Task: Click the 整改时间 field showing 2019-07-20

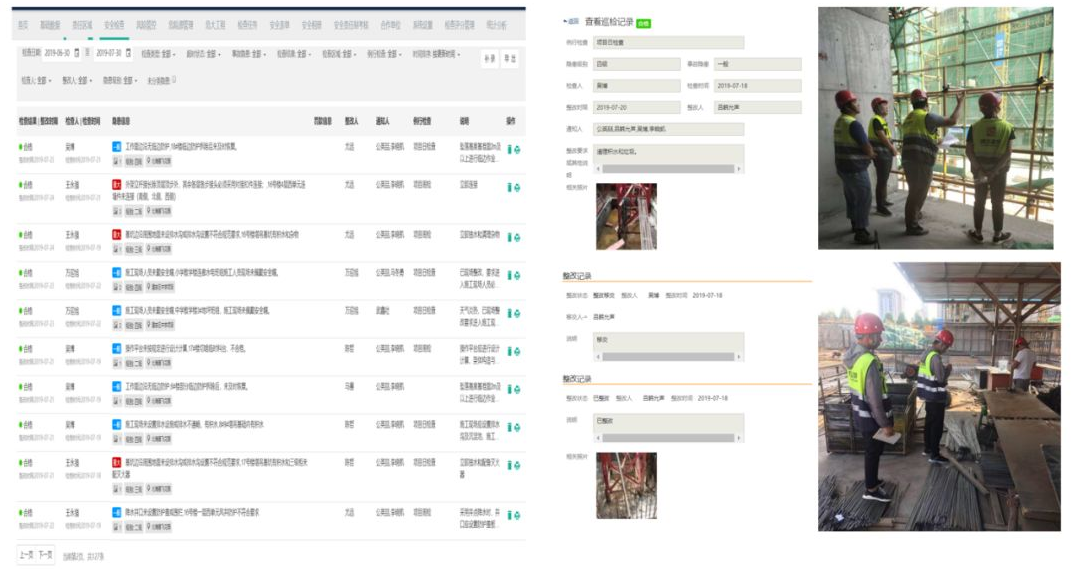Action: tap(636, 108)
